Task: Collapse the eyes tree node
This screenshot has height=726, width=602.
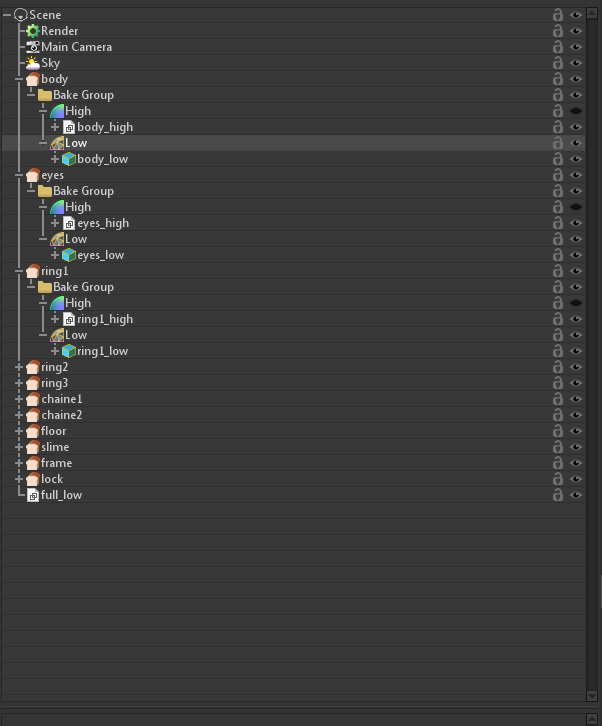Action: coord(19,175)
